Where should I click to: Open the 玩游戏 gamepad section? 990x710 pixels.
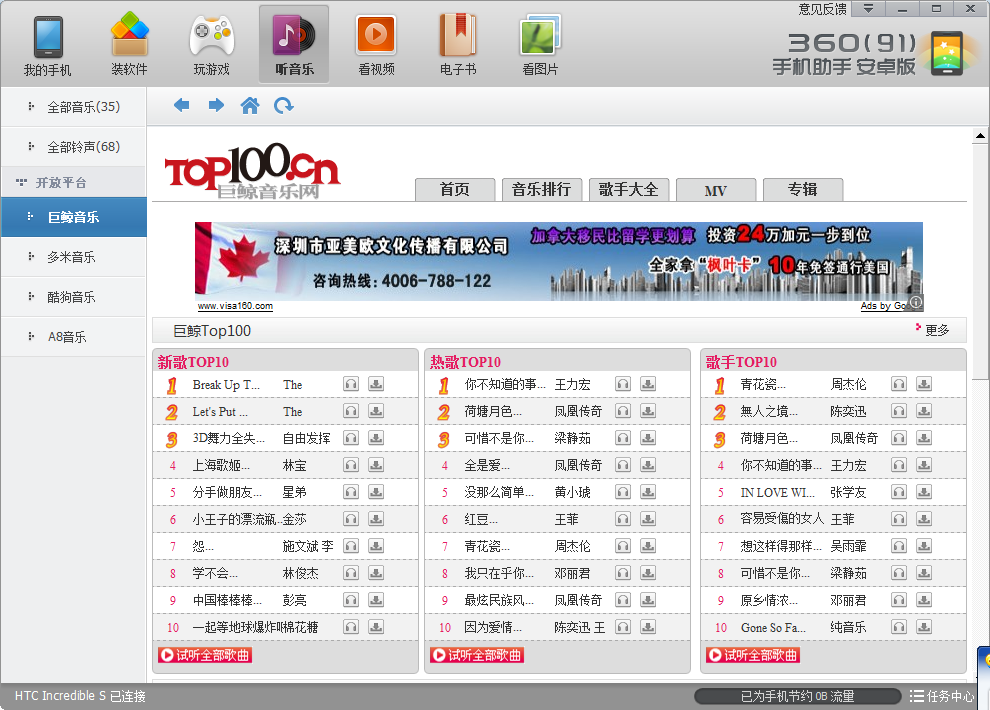coord(212,45)
